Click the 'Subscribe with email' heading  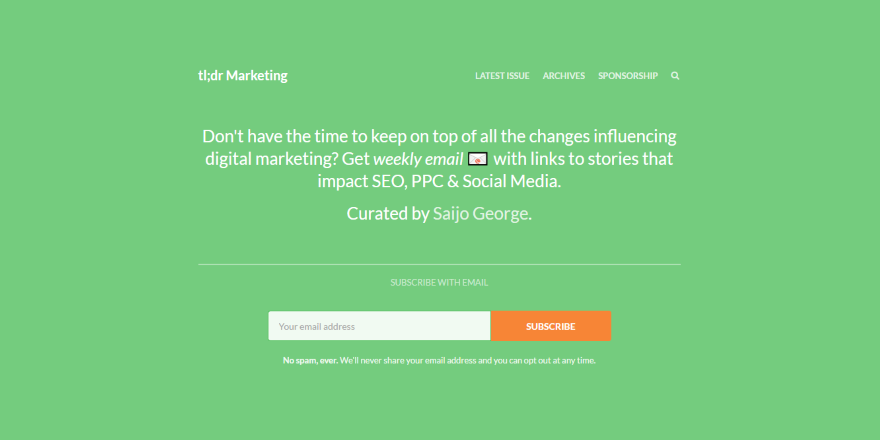point(439,283)
